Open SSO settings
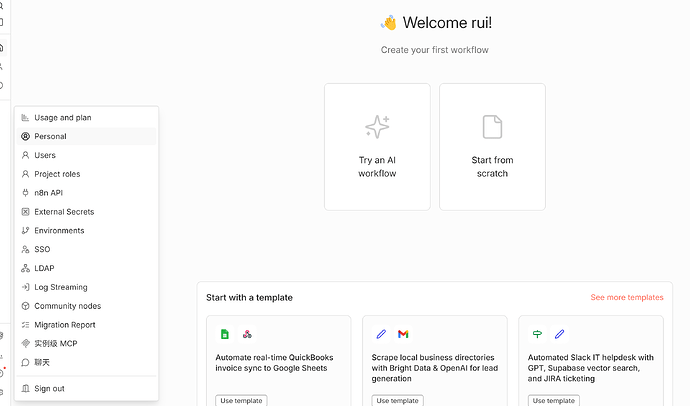 [x=86, y=249]
